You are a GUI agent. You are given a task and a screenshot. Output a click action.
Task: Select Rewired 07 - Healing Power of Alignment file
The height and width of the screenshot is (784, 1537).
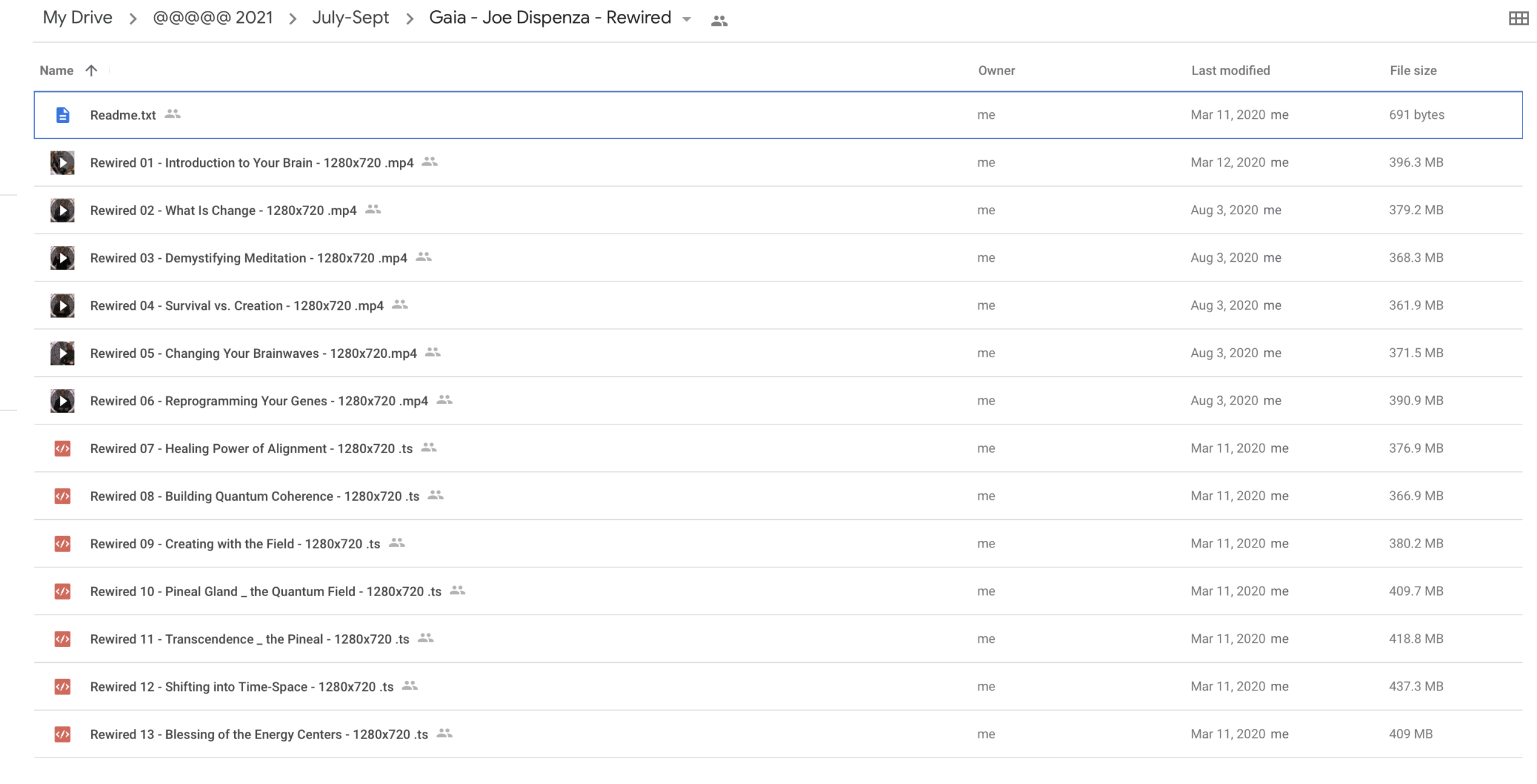point(252,448)
